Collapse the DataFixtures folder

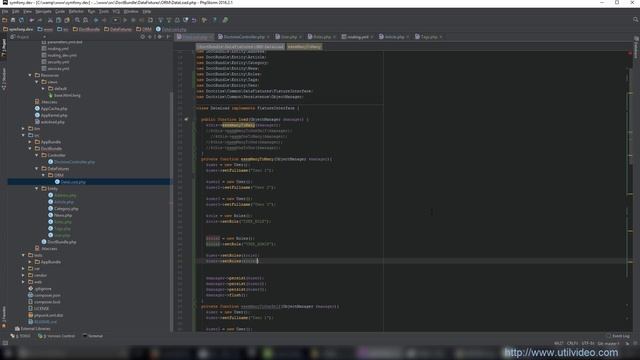pyautogui.click(x=36, y=169)
